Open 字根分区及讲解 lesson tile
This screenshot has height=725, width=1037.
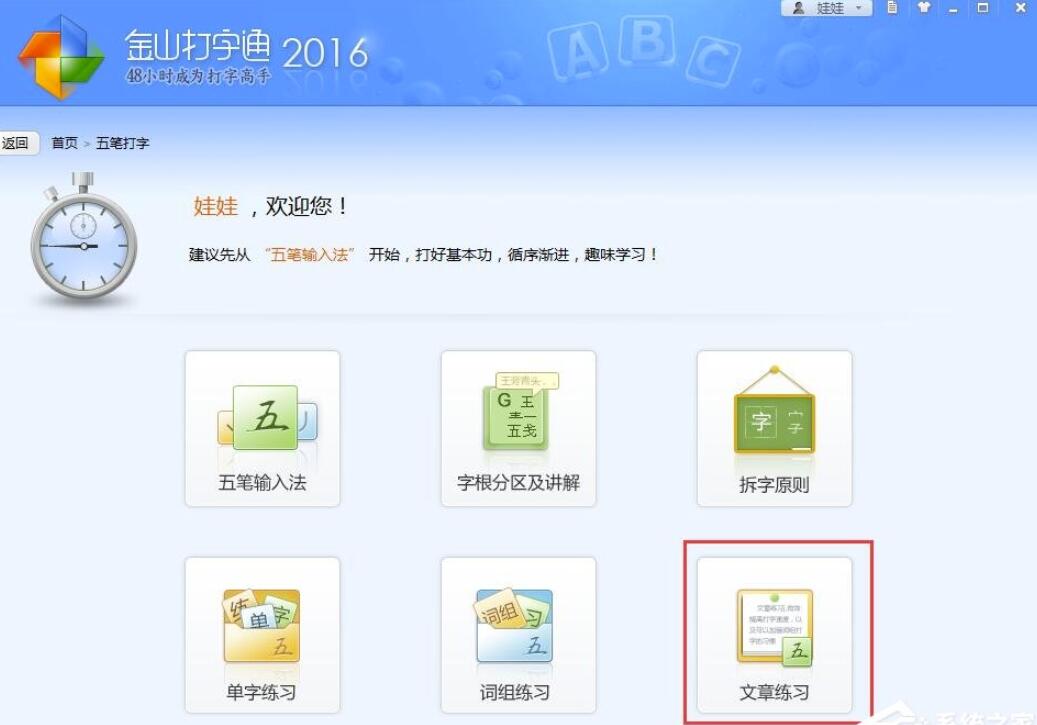(518, 428)
